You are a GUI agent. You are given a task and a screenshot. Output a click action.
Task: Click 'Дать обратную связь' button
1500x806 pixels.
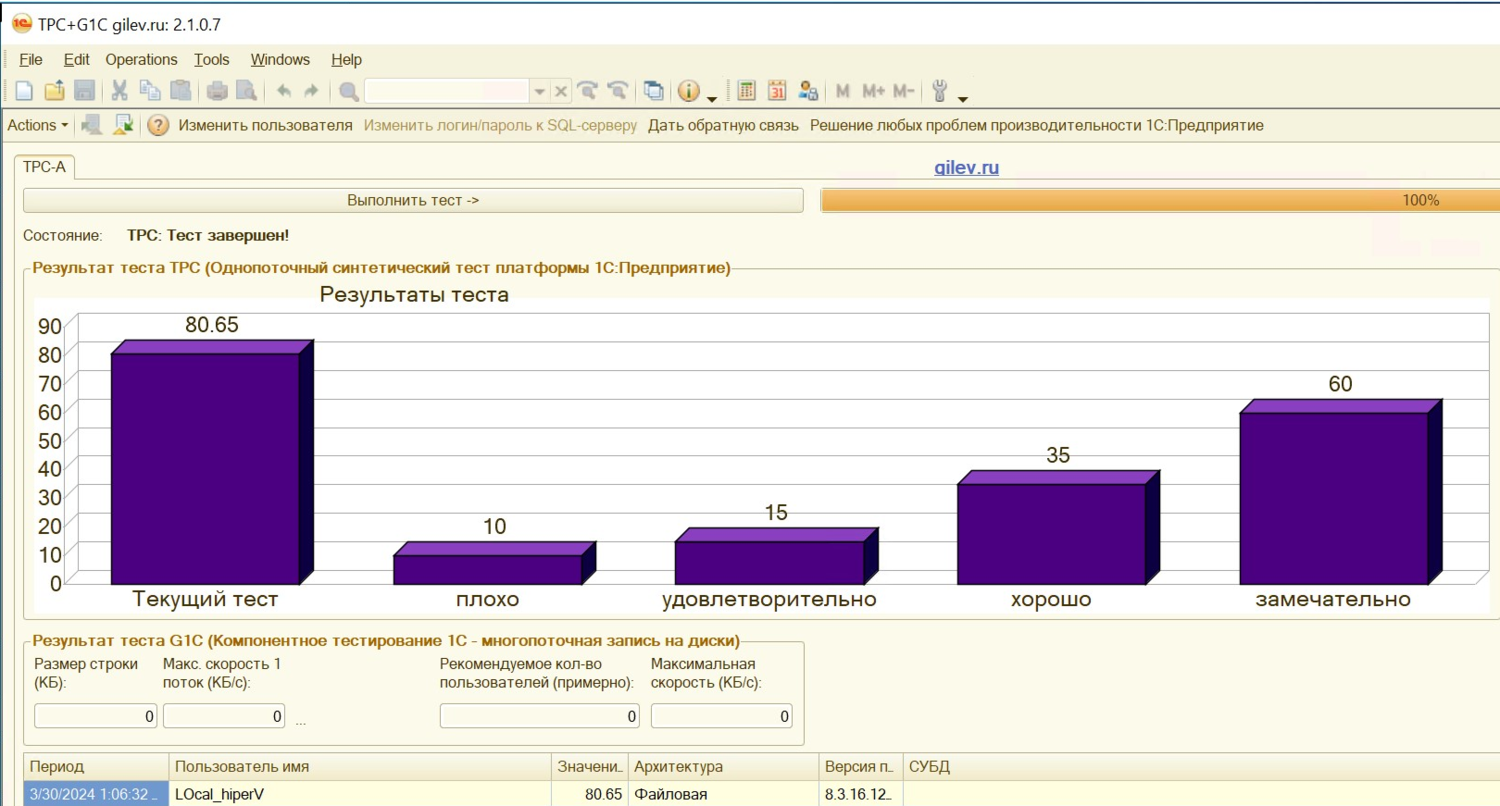pyautogui.click(x=723, y=125)
